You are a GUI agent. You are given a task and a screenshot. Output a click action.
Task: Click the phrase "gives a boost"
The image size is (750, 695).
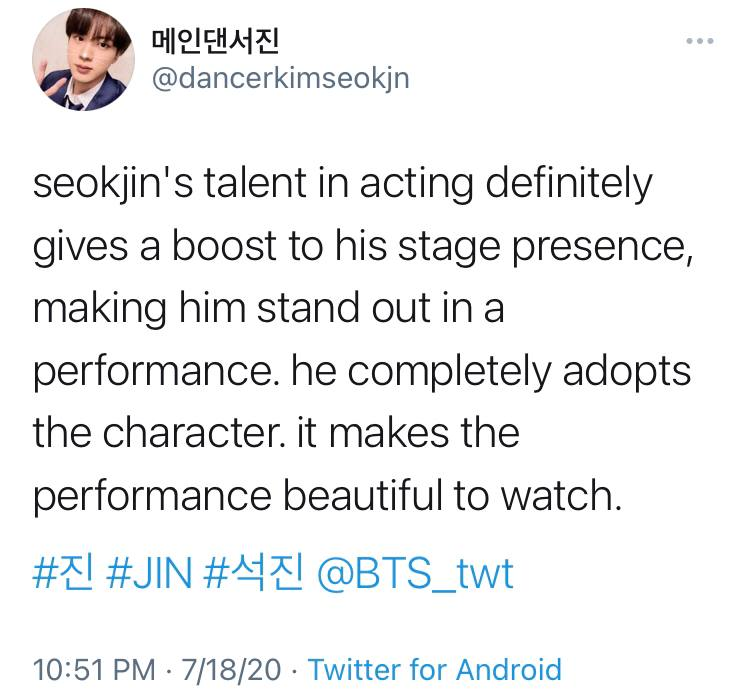pyautogui.click(x=154, y=247)
